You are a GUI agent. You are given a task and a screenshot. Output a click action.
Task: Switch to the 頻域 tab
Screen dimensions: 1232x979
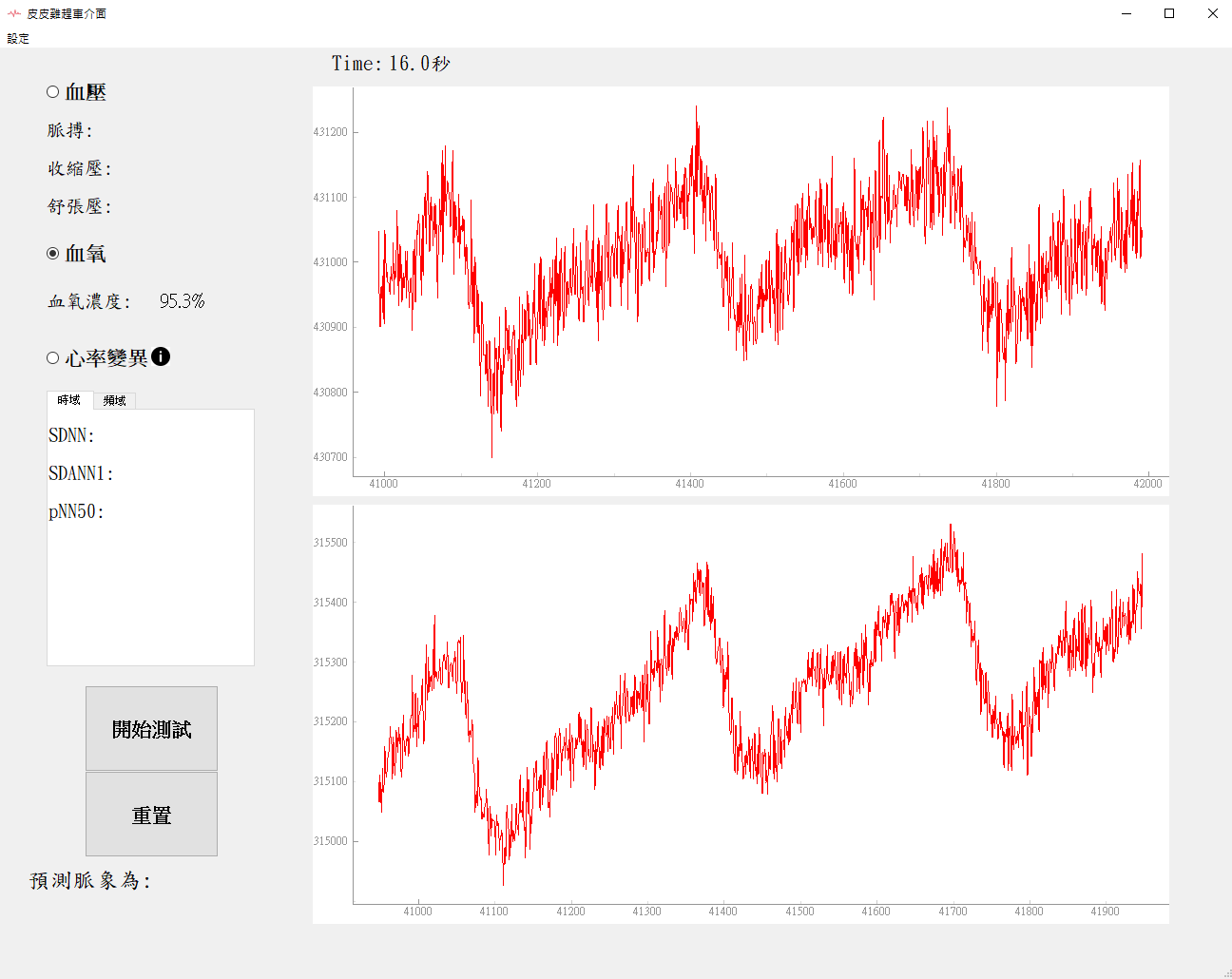[115, 400]
